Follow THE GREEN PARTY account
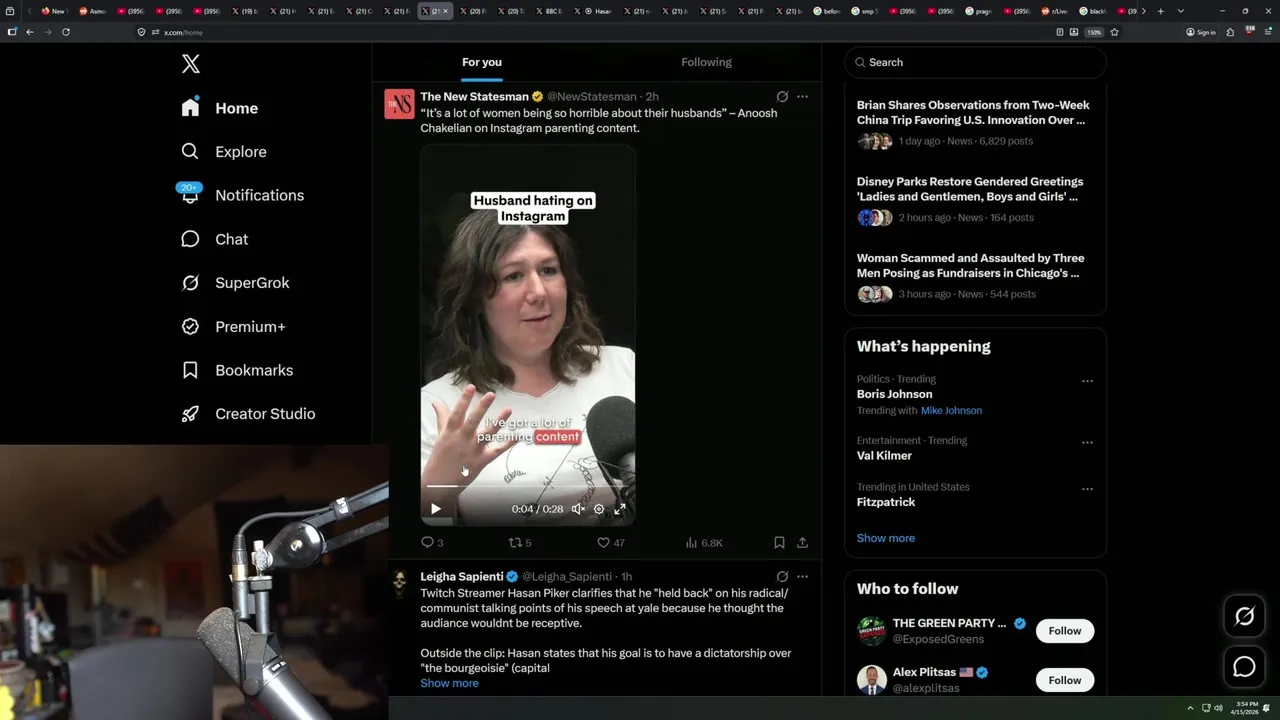 point(1065,631)
